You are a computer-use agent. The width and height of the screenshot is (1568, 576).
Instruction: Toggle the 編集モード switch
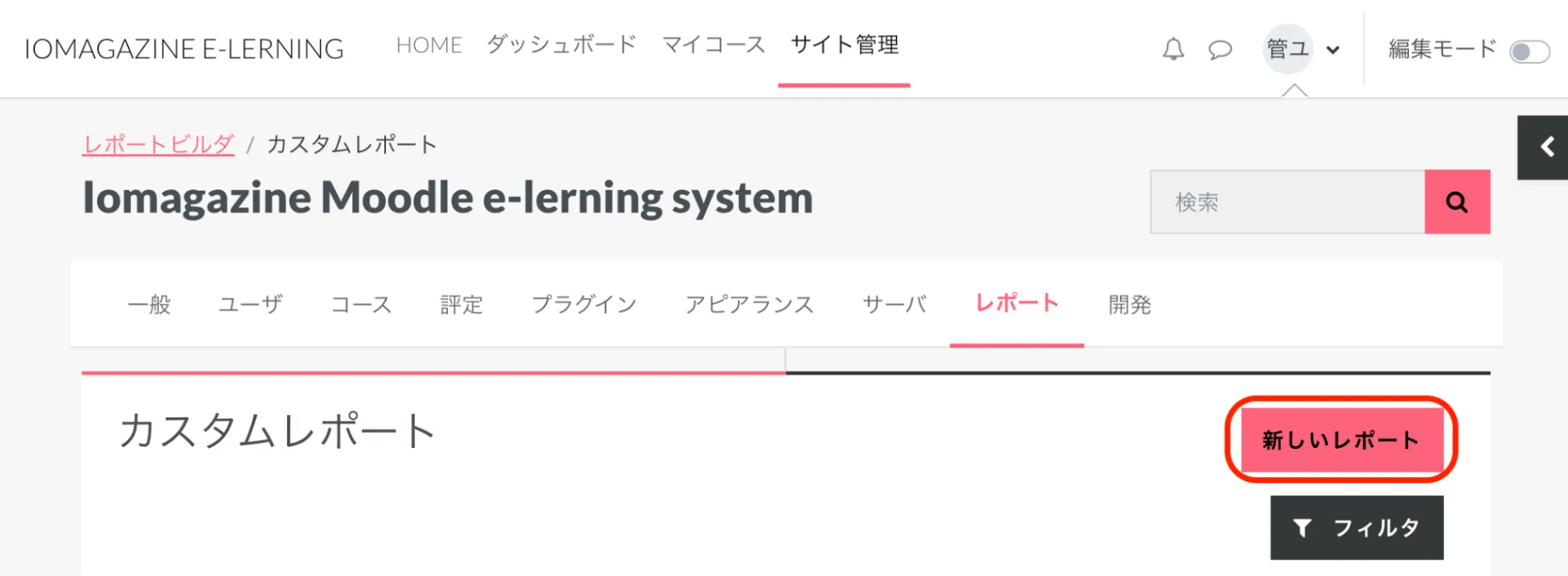point(1529,52)
